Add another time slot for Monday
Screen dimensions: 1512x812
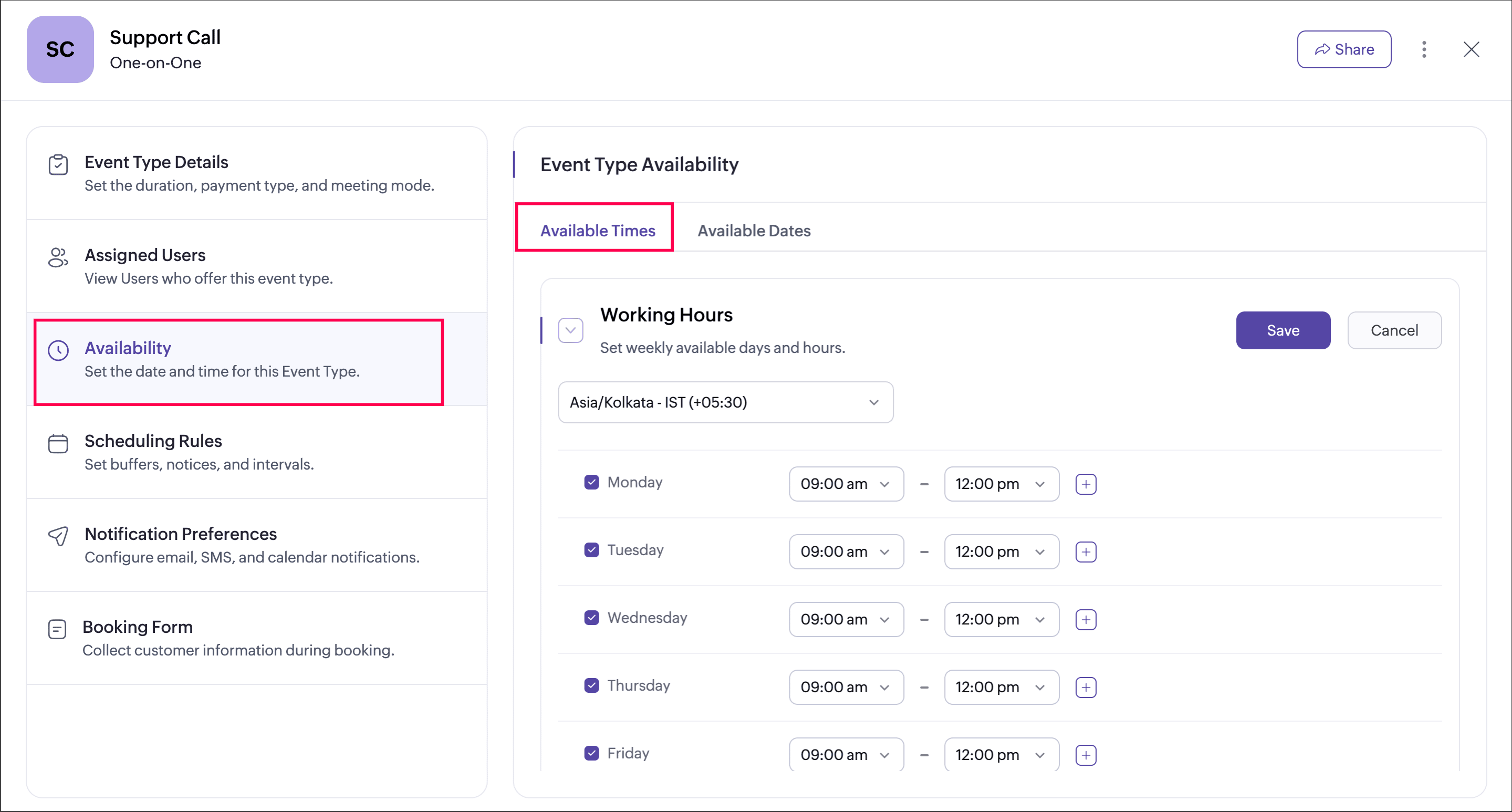[1086, 484]
